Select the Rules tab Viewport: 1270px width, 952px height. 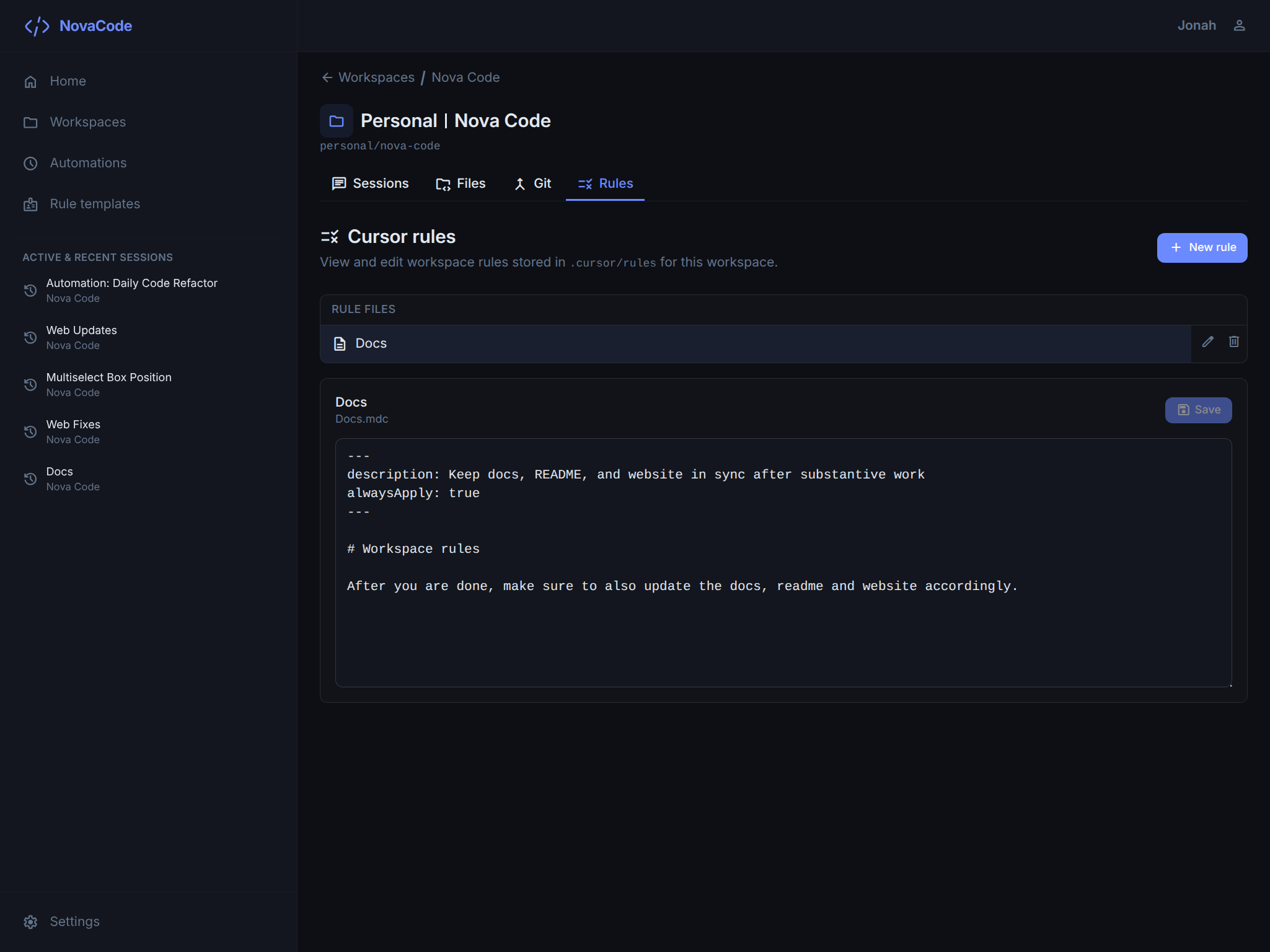click(605, 183)
